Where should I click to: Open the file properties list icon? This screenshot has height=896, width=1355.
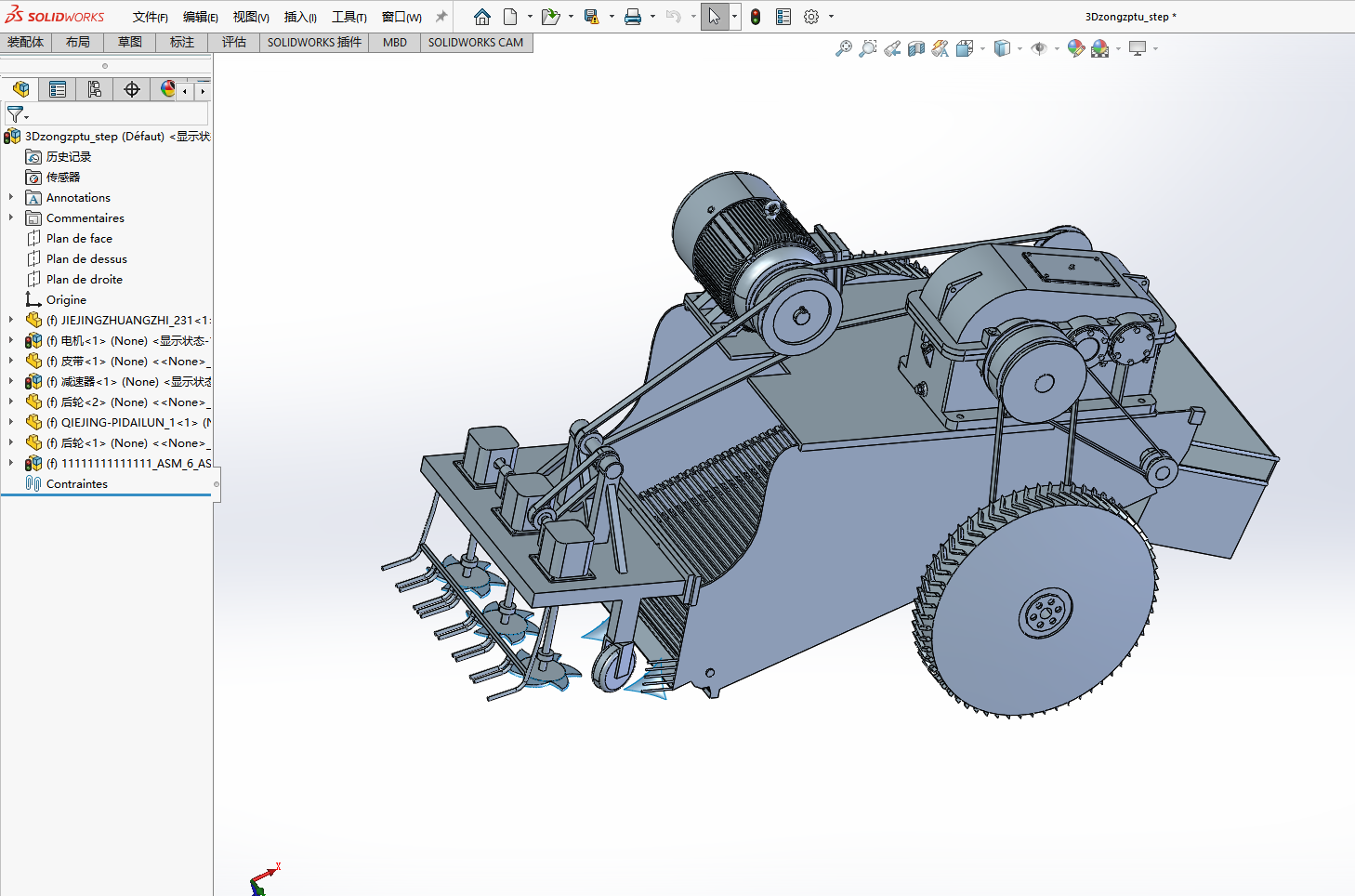coord(783,17)
